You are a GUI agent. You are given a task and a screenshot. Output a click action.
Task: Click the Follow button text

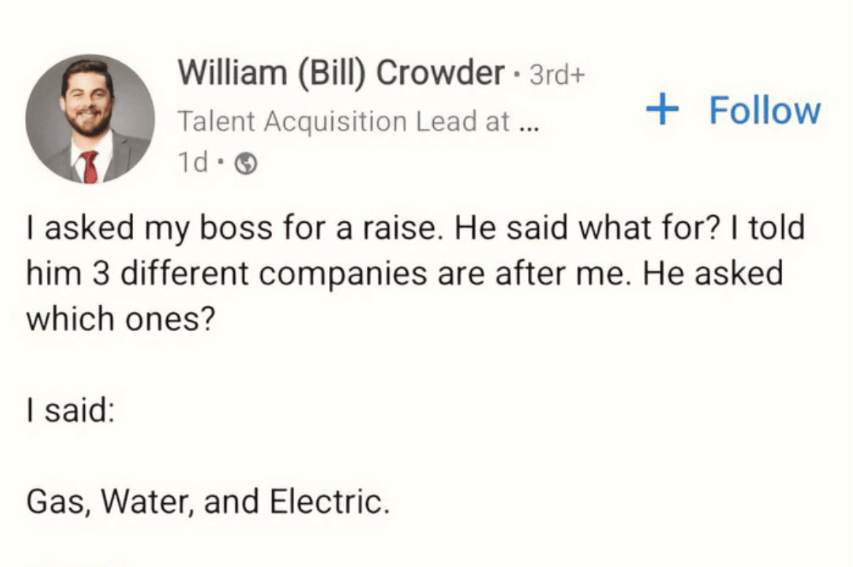[x=765, y=110]
